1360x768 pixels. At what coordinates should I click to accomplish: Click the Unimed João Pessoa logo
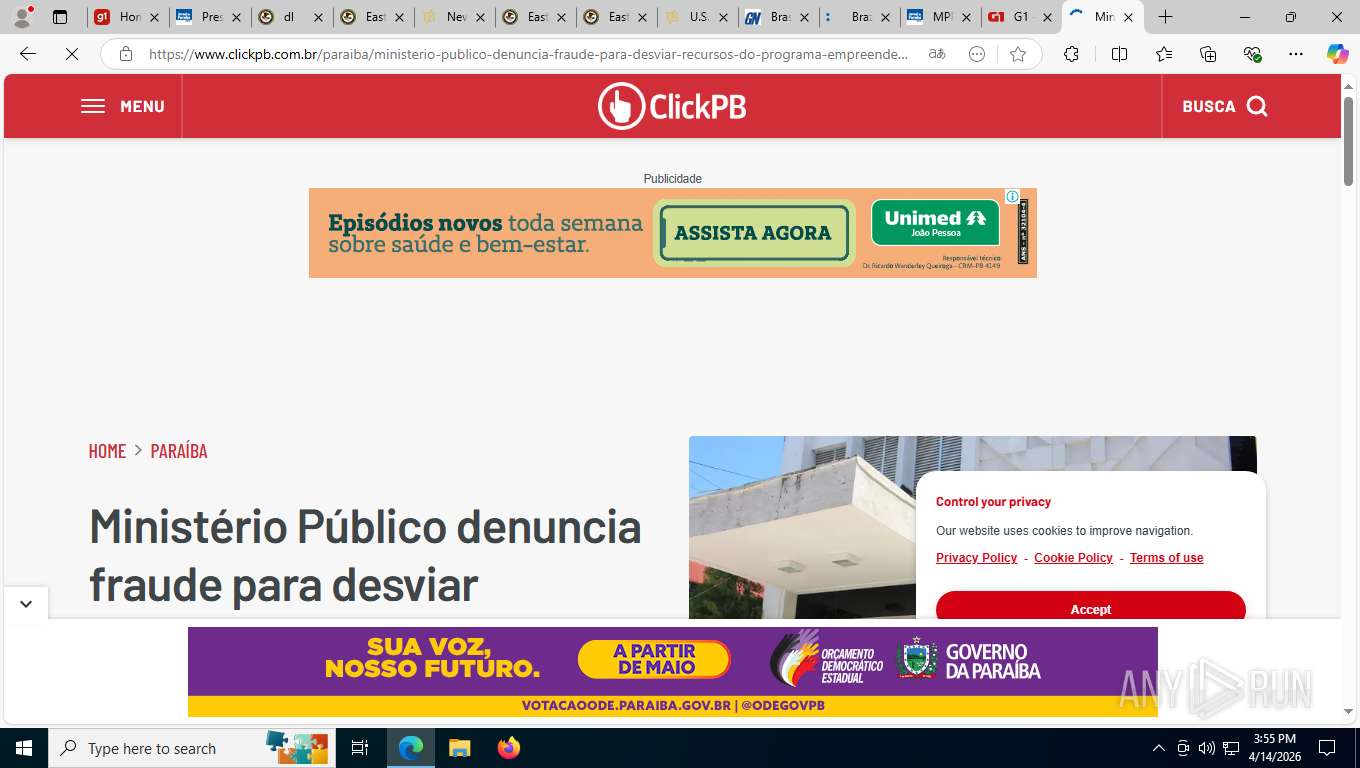[935, 222]
